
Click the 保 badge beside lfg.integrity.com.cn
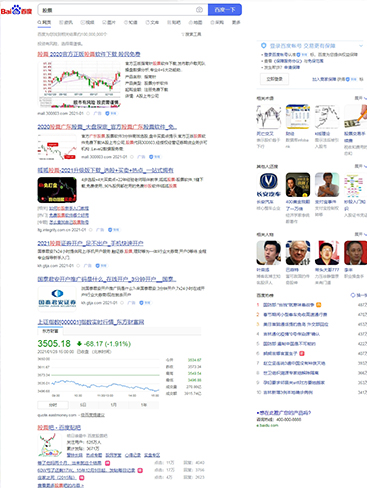click(114, 230)
